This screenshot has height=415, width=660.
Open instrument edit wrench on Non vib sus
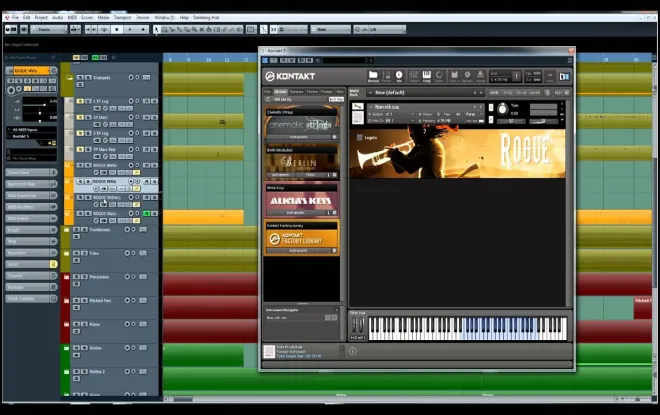coord(357,106)
